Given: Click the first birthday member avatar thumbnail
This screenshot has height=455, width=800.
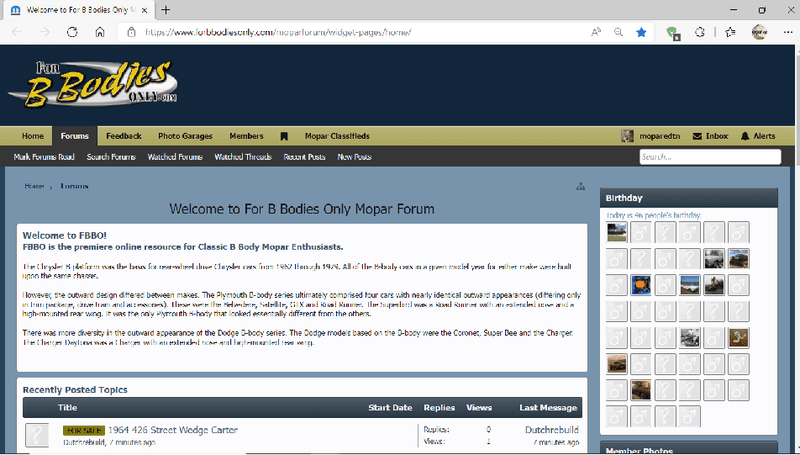Looking at the screenshot, I should click(x=617, y=232).
